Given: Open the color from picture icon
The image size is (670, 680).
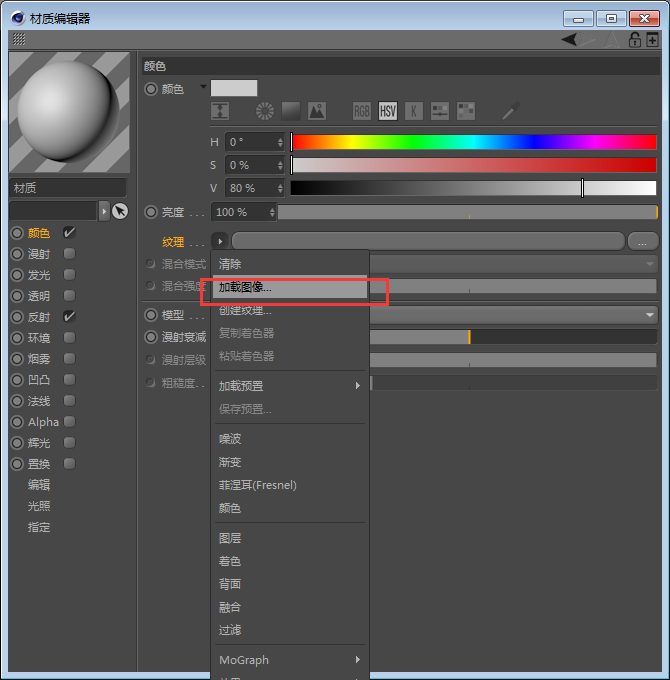Looking at the screenshot, I should (317, 111).
